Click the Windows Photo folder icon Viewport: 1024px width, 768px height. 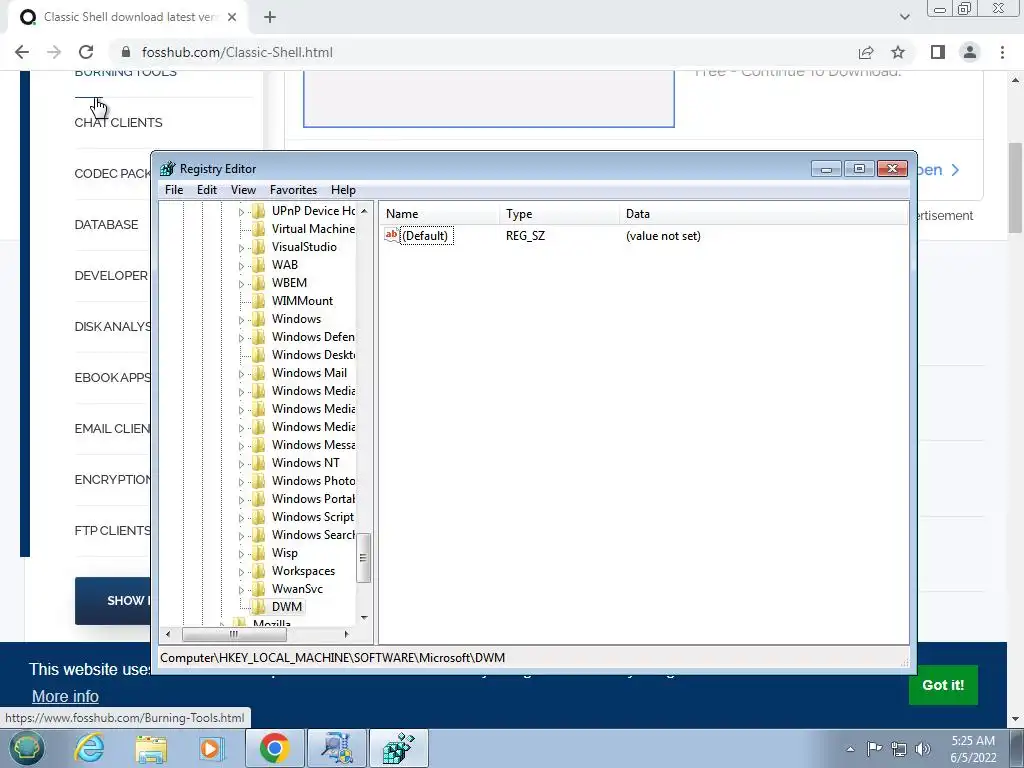click(x=259, y=481)
